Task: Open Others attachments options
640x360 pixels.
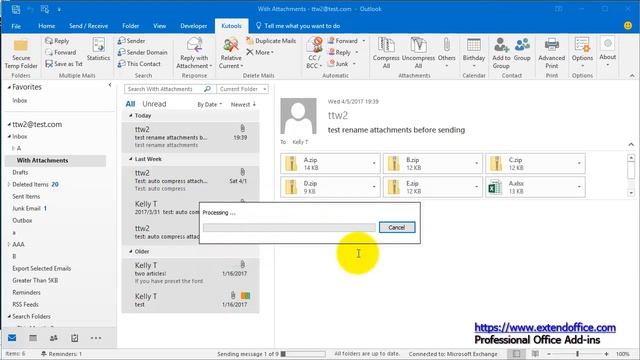Action: [447, 53]
